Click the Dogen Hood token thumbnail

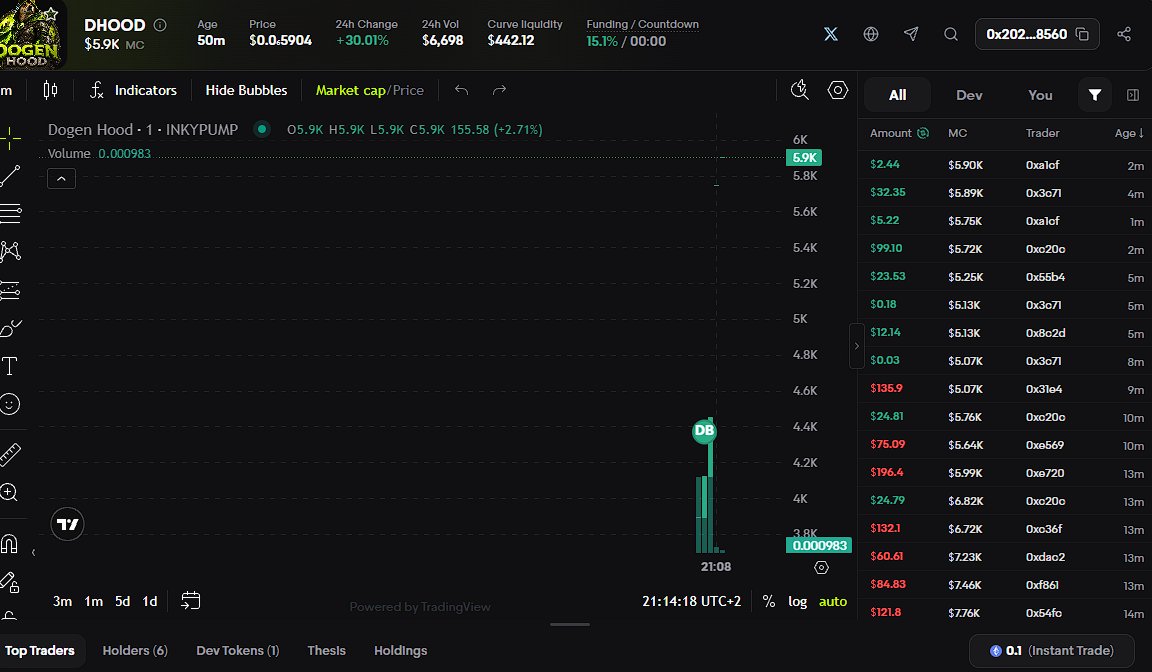pos(31,35)
